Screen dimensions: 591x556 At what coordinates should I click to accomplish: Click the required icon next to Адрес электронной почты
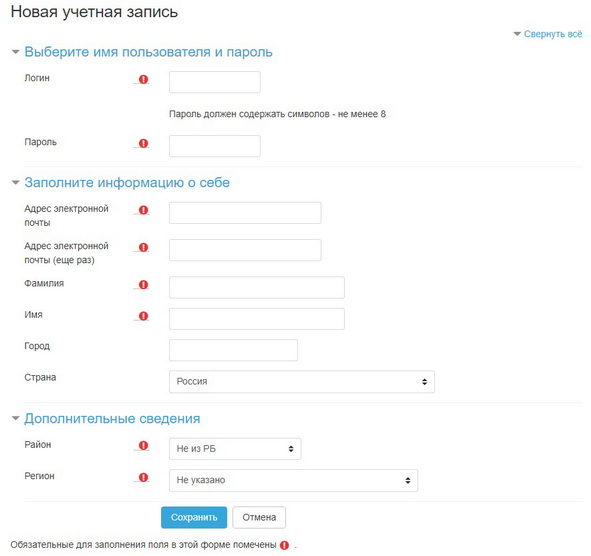click(143, 210)
